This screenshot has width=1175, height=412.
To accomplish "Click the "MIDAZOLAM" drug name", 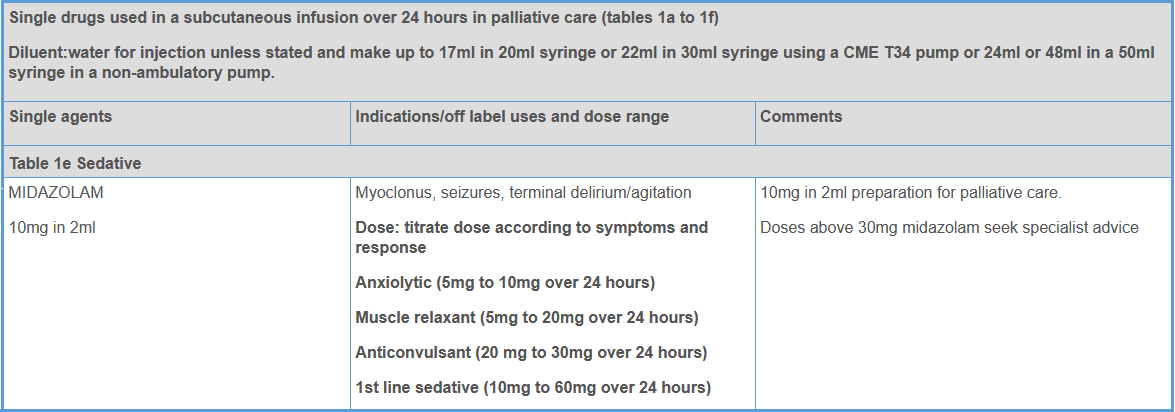I will (56, 192).
